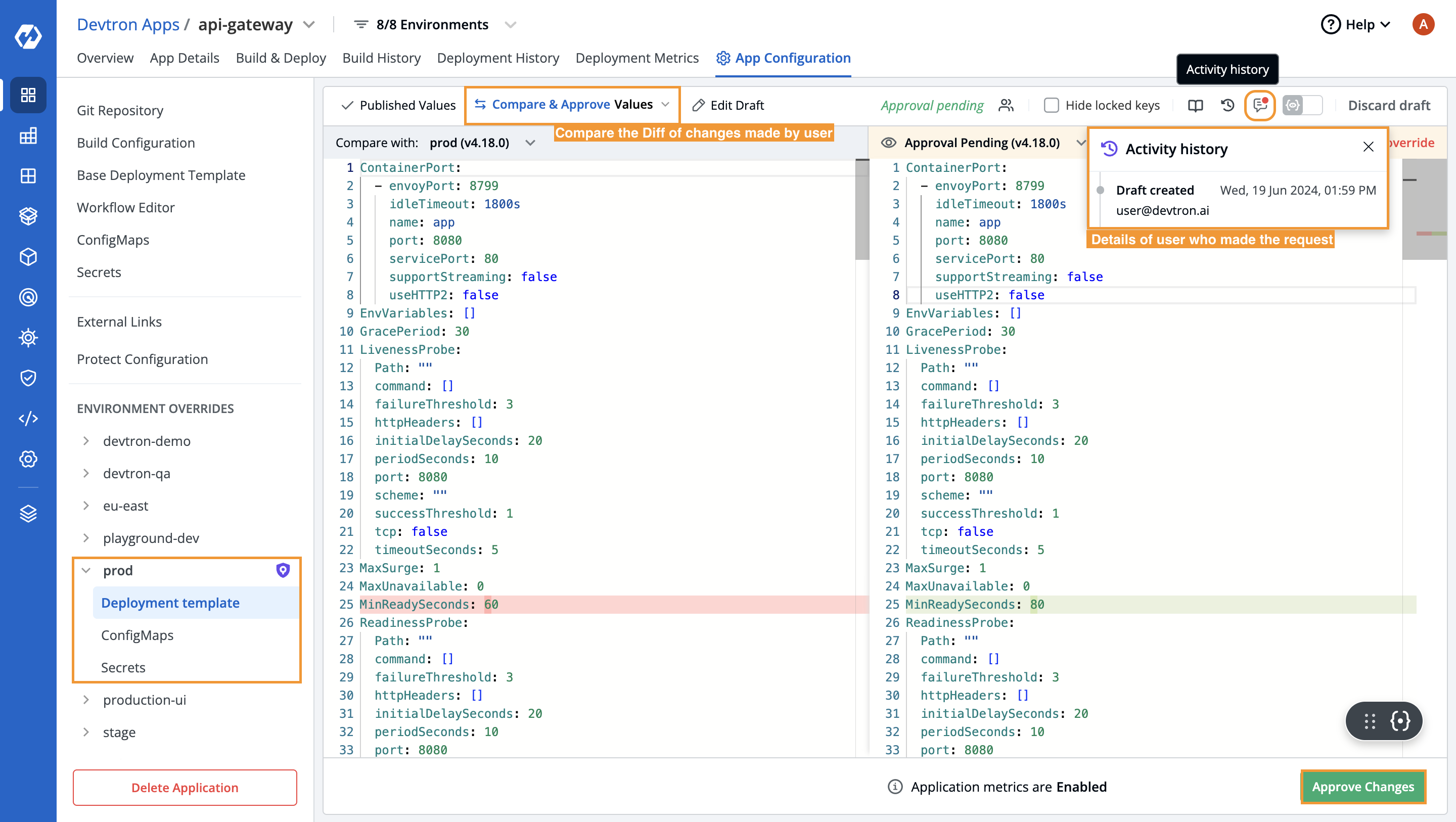Open Build Configuration page
This screenshot has height=822, width=1456.
pyautogui.click(x=135, y=143)
